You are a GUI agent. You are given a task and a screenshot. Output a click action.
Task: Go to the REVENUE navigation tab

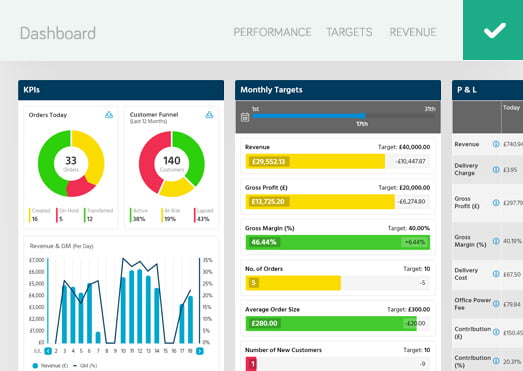click(x=413, y=32)
